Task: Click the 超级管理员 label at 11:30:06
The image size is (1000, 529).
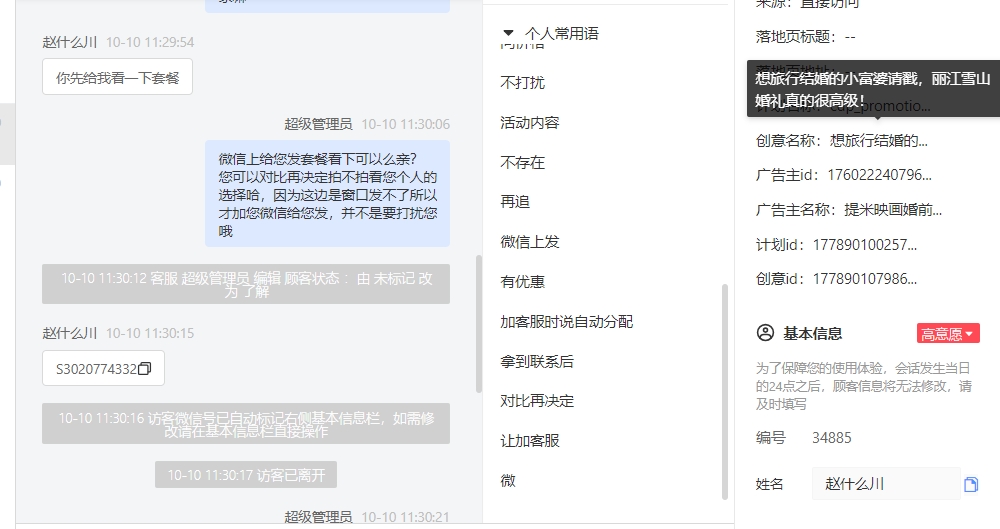Action: tap(318, 124)
